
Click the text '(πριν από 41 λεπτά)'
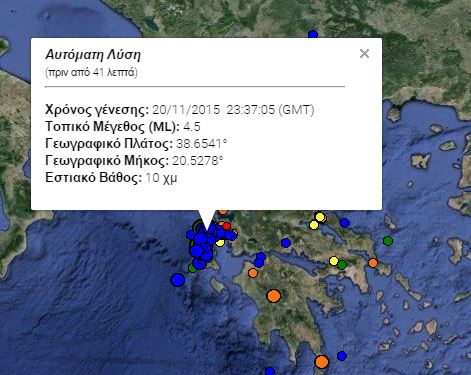point(91,72)
